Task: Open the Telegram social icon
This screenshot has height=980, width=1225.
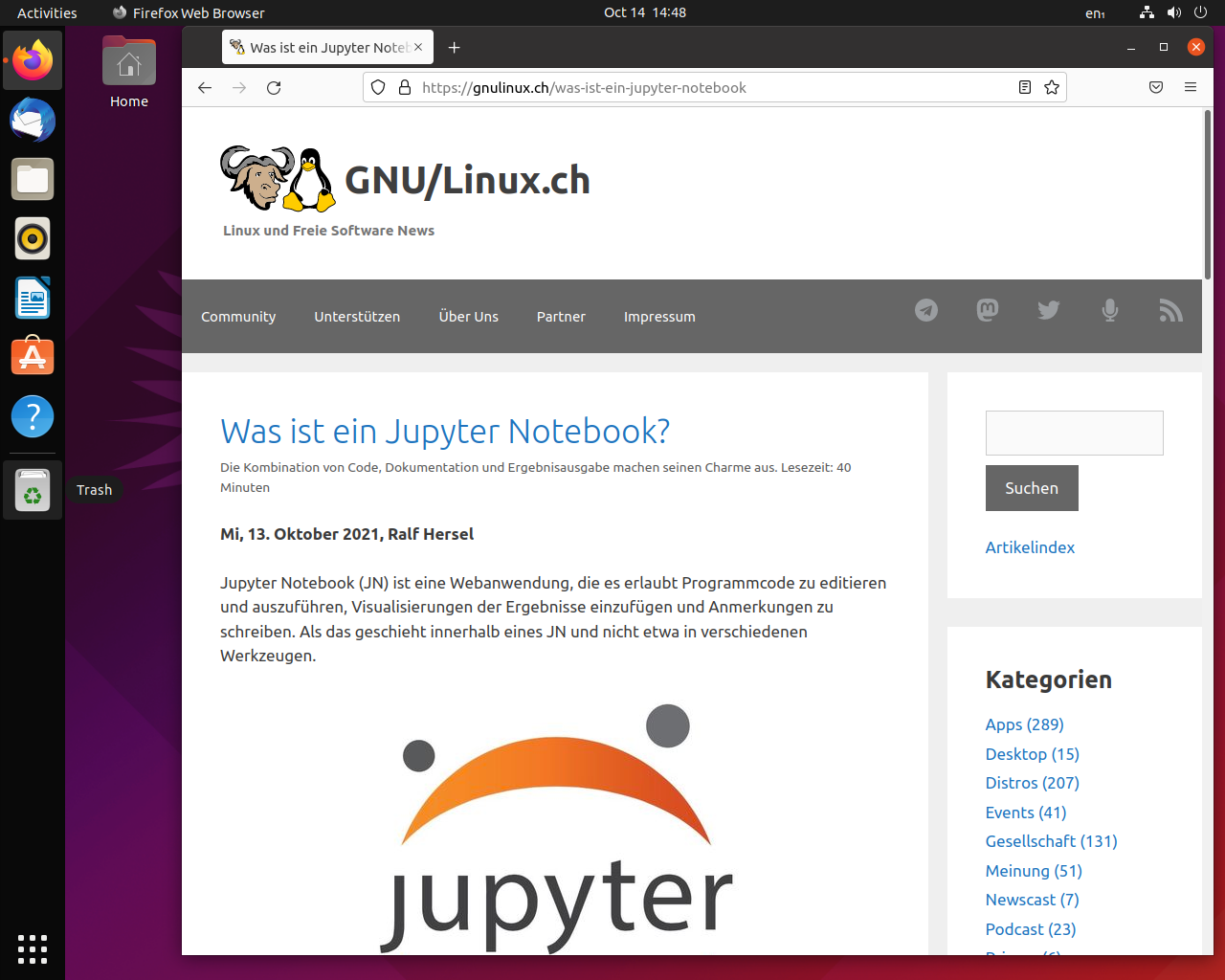Action: pyautogui.click(x=926, y=310)
